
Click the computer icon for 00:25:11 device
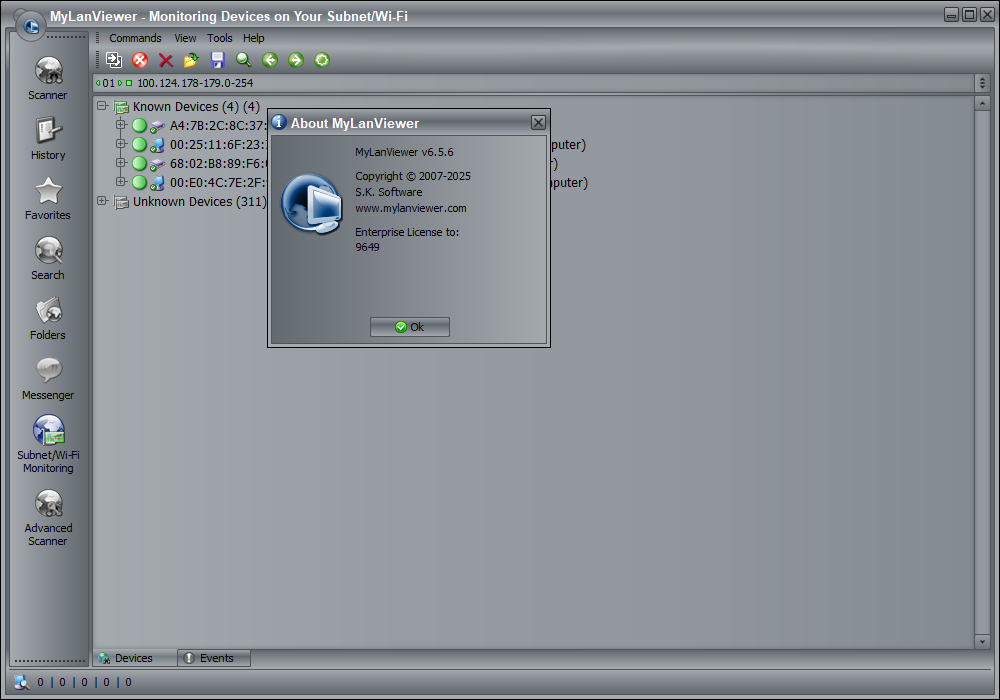tap(157, 145)
